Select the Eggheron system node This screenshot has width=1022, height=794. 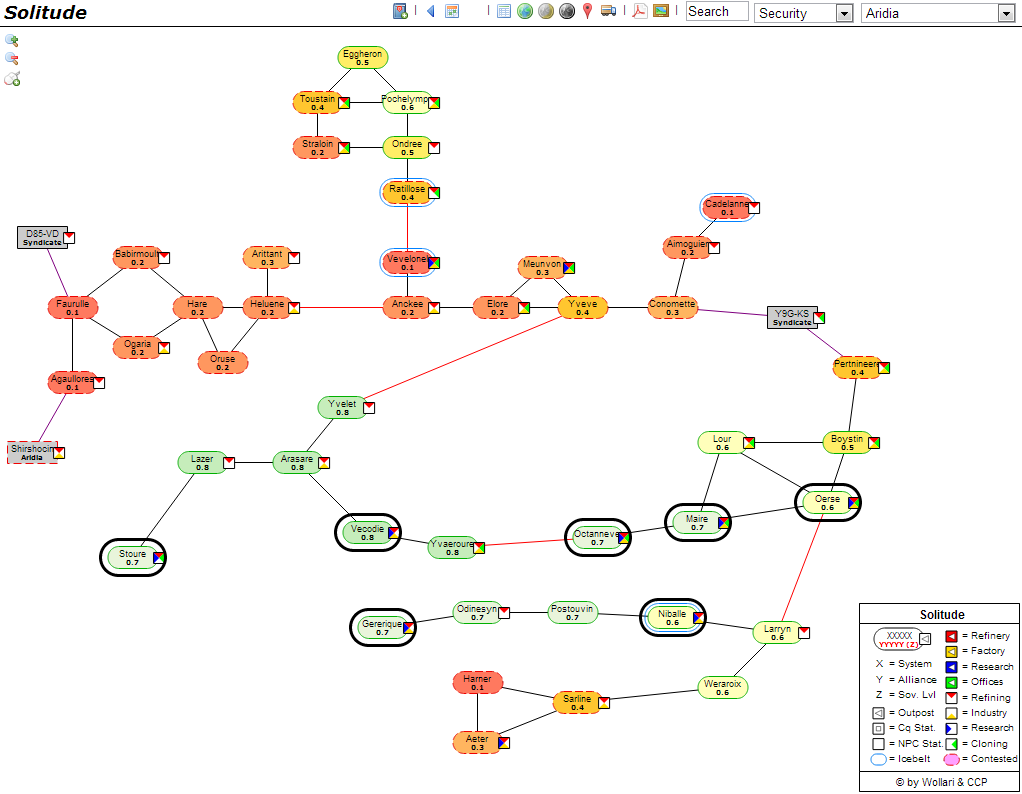point(362,58)
